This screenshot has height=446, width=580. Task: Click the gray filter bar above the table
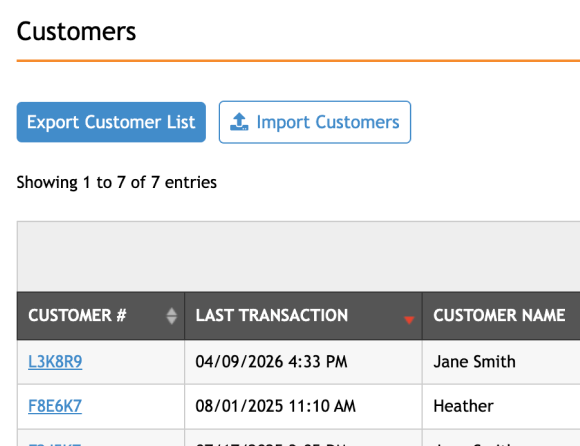299,257
